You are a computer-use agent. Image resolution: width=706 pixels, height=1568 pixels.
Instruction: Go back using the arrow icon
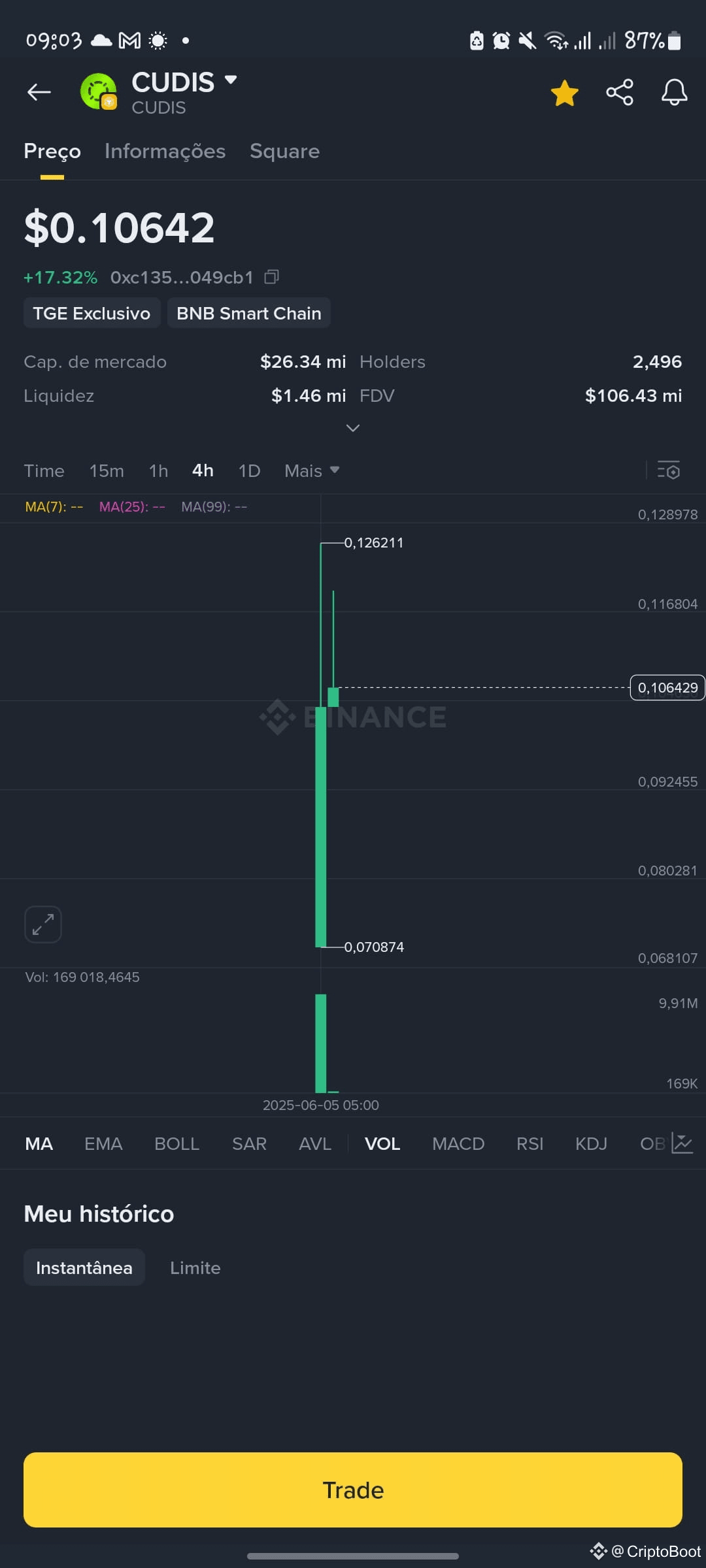[x=39, y=92]
